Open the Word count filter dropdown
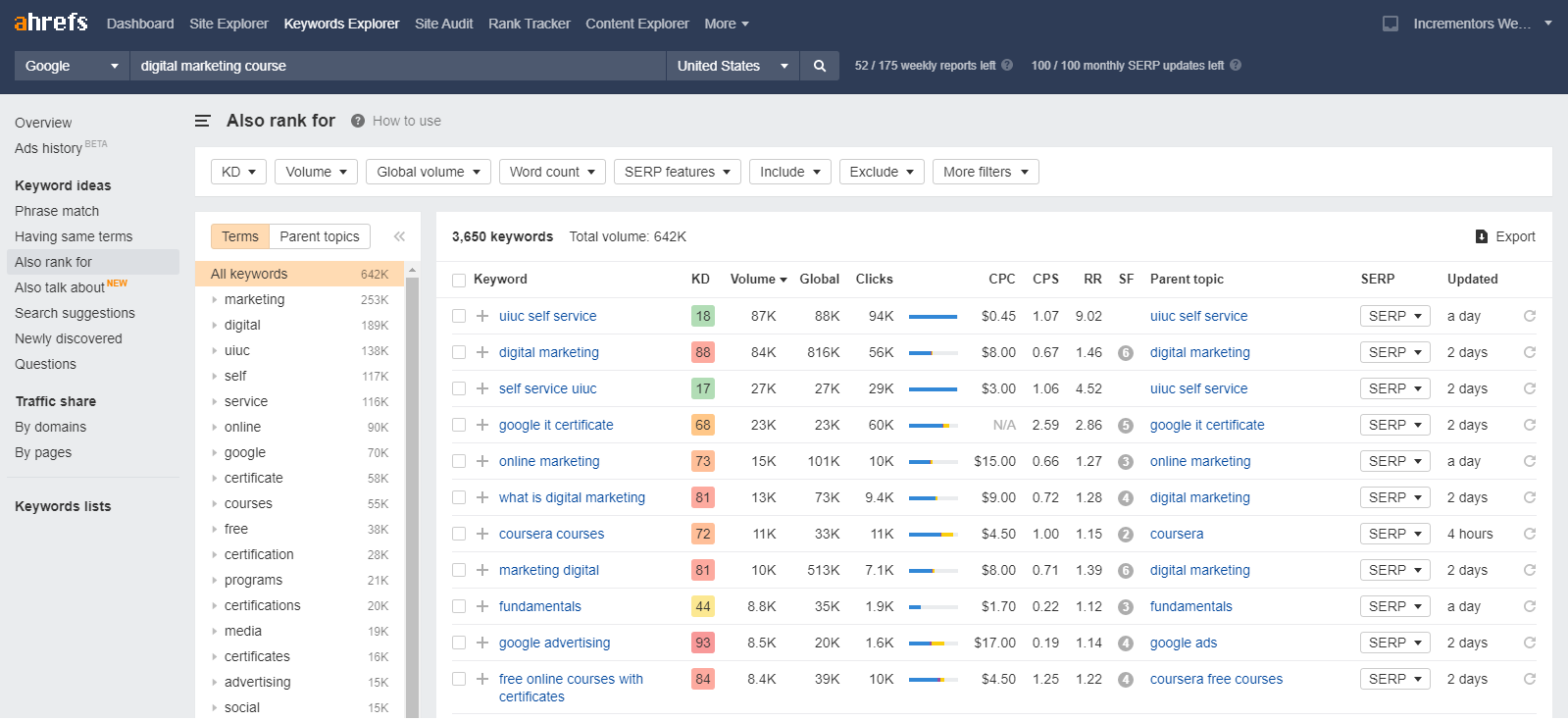Image resolution: width=1568 pixels, height=721 pixels. 552,172
